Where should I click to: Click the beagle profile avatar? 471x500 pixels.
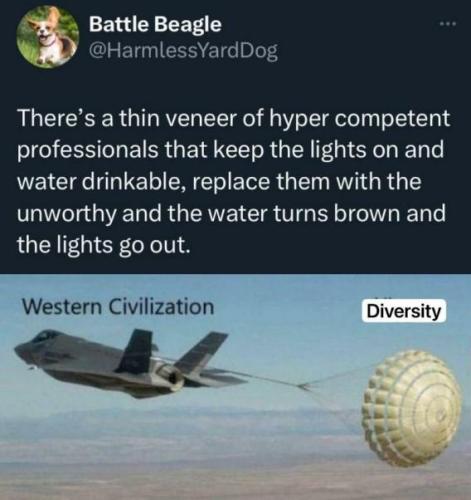coord(48,37)
